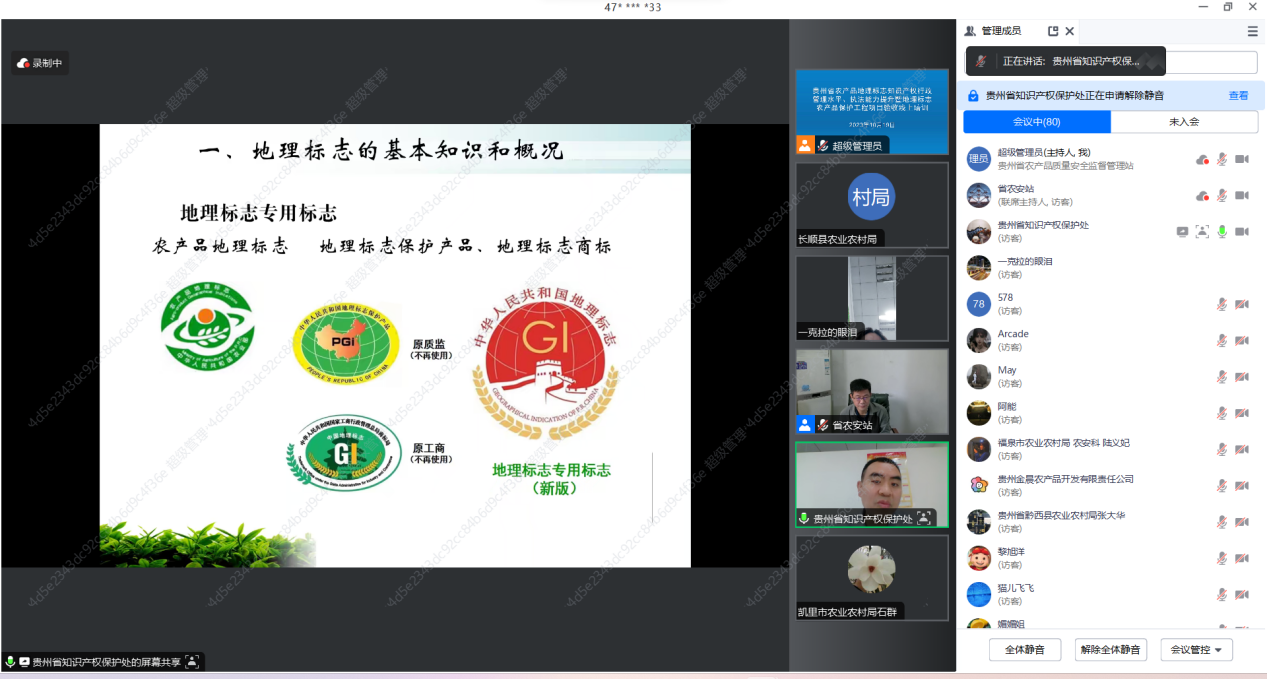
Task: Unmute microphone for 省农安站
Action: click(1222, 195)
